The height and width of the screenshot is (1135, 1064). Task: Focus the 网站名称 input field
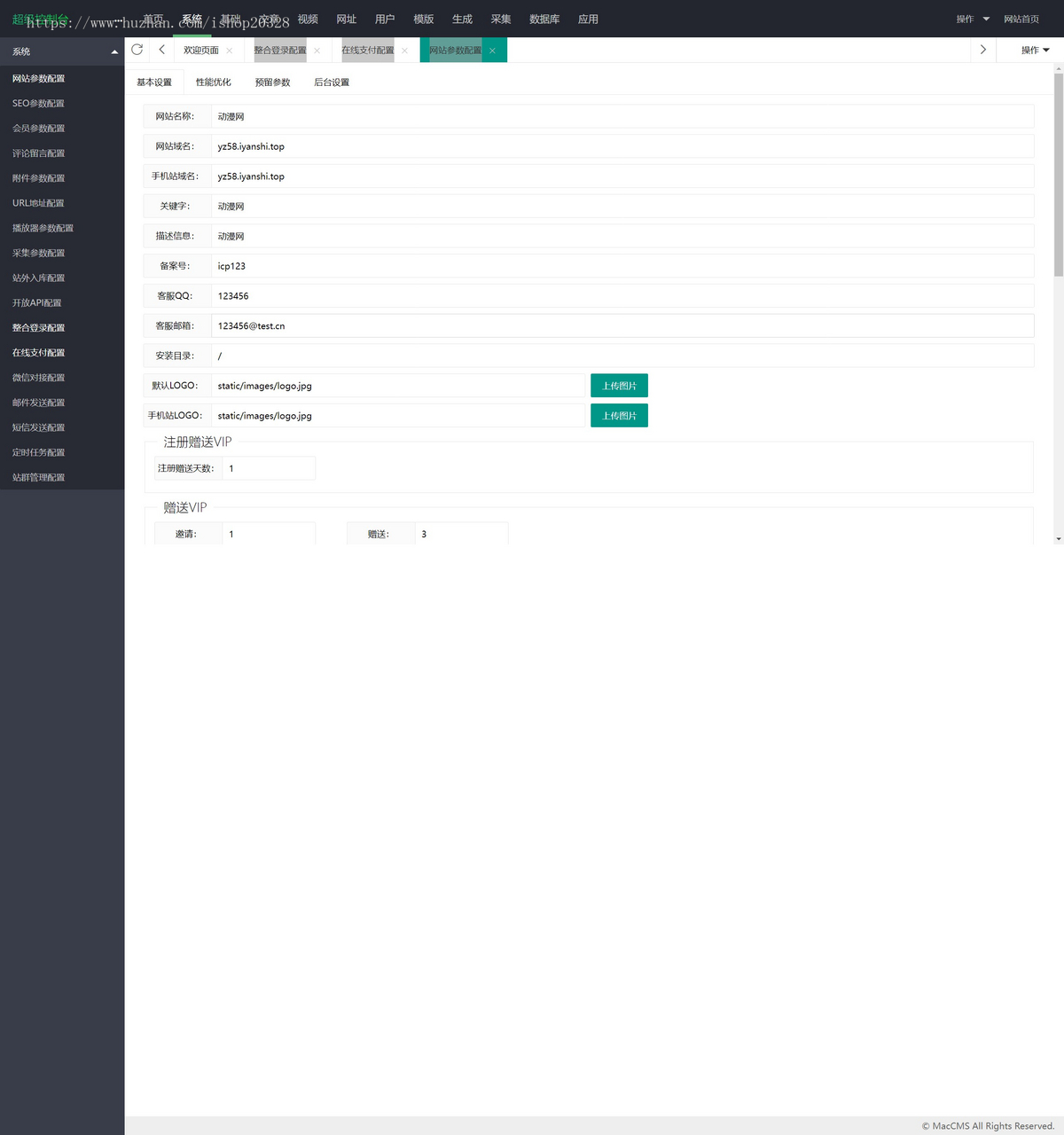(622, 116)
